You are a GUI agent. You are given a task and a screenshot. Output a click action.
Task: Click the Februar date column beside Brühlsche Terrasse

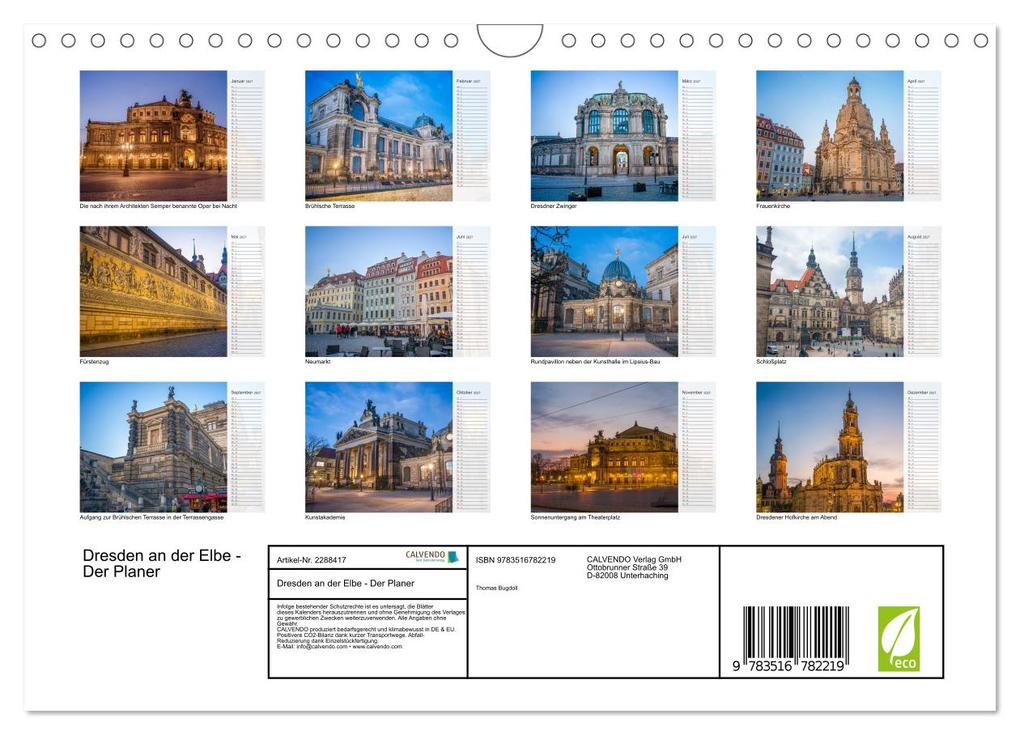472,135
